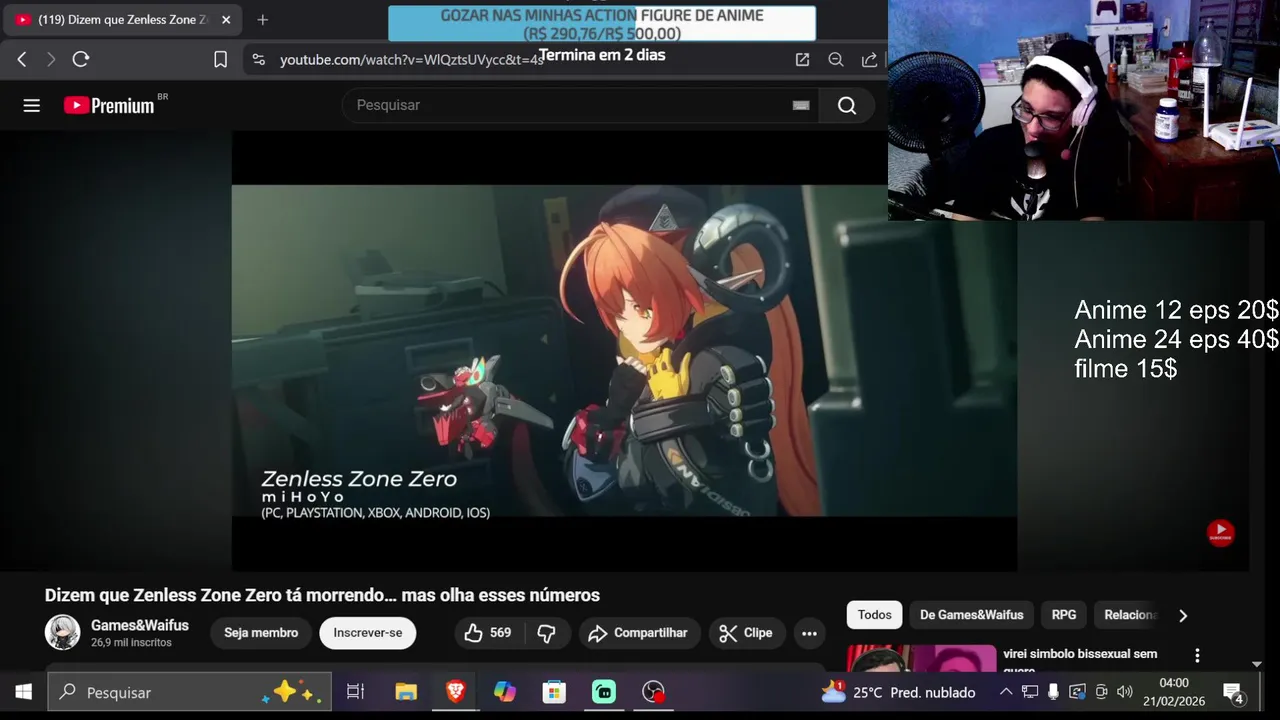Click the subscribe watermark on the video
Image resolution: width=1280 pixels, height=720 pixels.
pos(1220,532)
